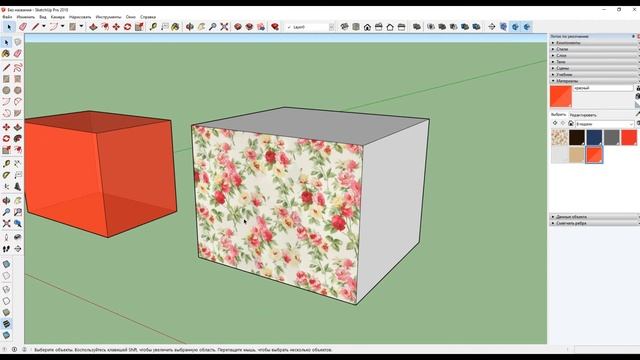Select the Look Around tool
This screenshot has width=640, height=360.
point(18,237)
